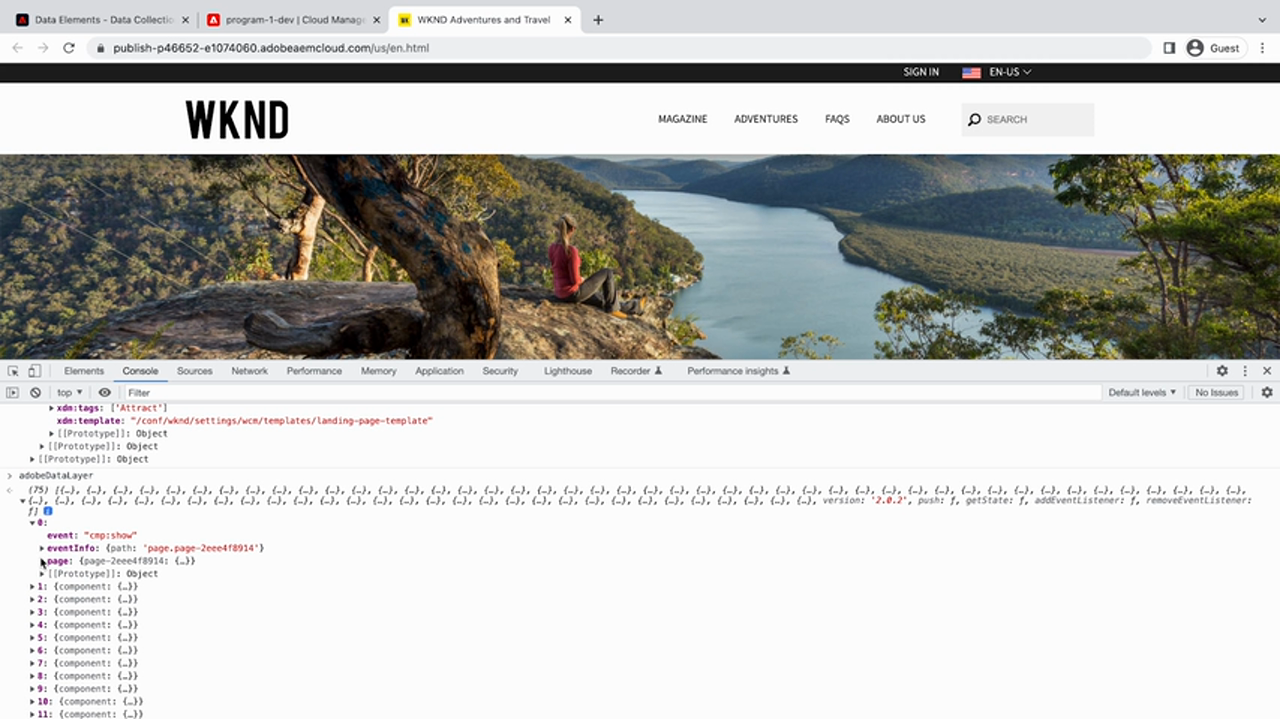Image resolution: width=1280 pixels, height=719 pixels.
Task: Select the inspect element picker icon
Action: pos(14,371)
